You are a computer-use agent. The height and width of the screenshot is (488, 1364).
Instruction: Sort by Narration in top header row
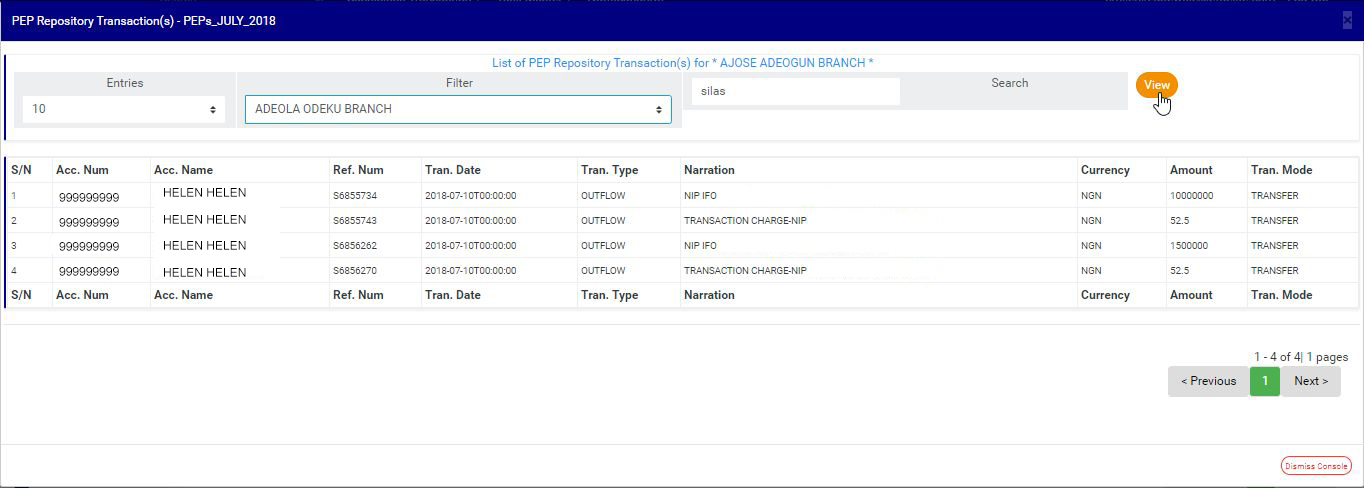pos(709,170)
